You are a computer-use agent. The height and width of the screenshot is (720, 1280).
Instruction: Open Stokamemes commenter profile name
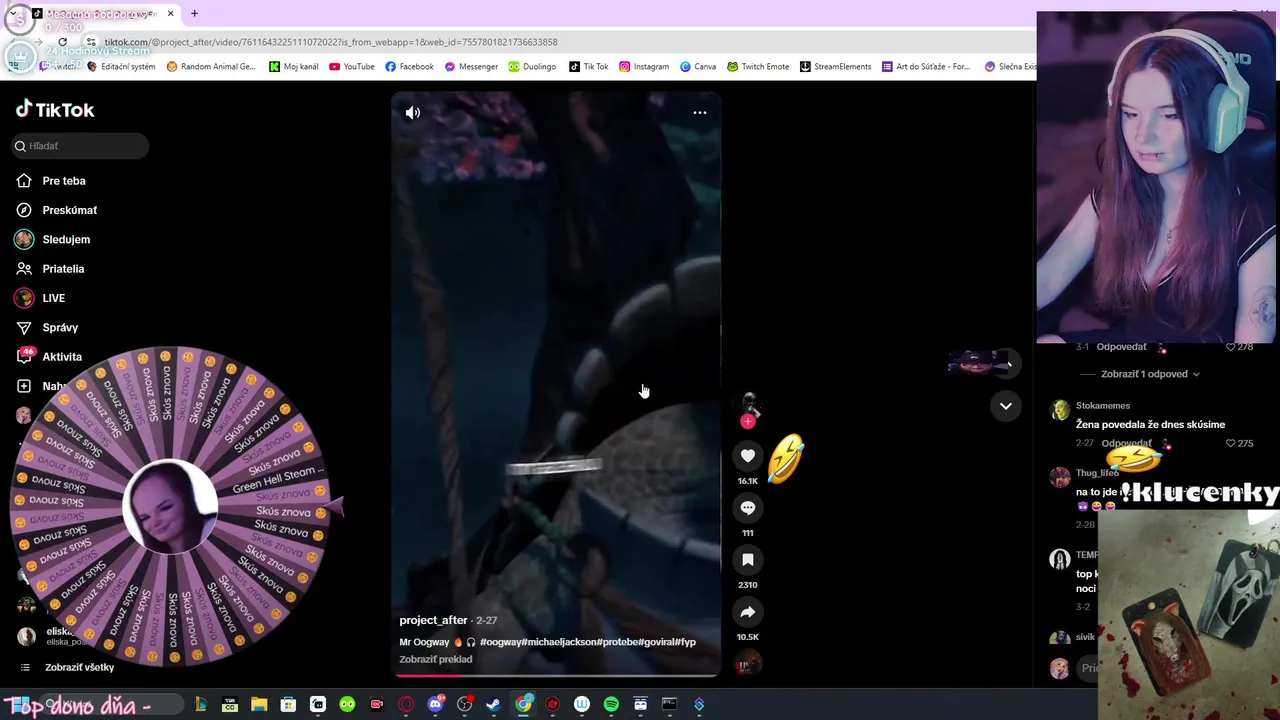1103,406
